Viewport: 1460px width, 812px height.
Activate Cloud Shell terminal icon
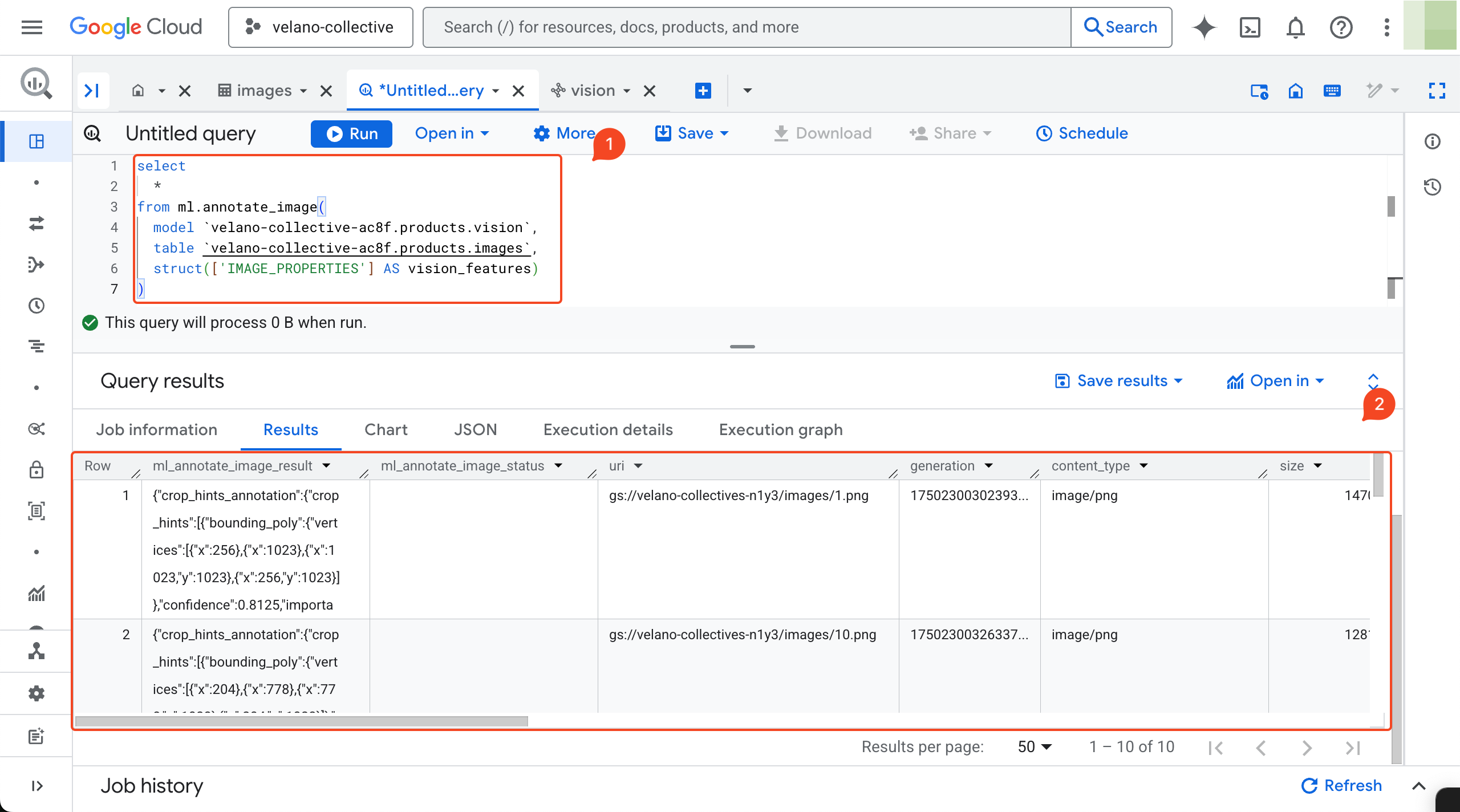[1250, 27]
